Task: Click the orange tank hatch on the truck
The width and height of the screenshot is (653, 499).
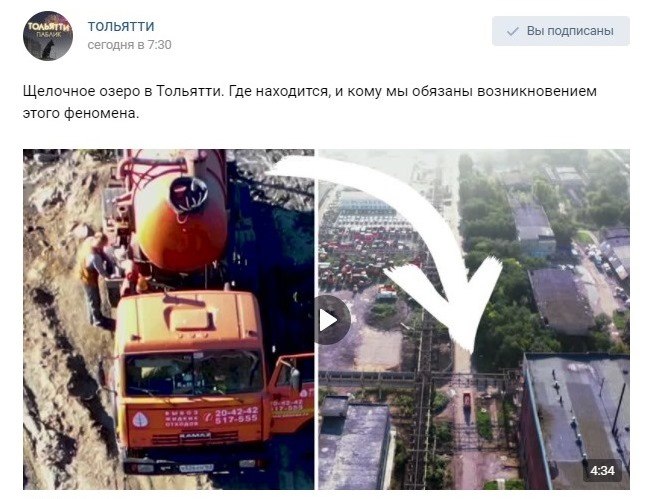Action: click(189, 193)
